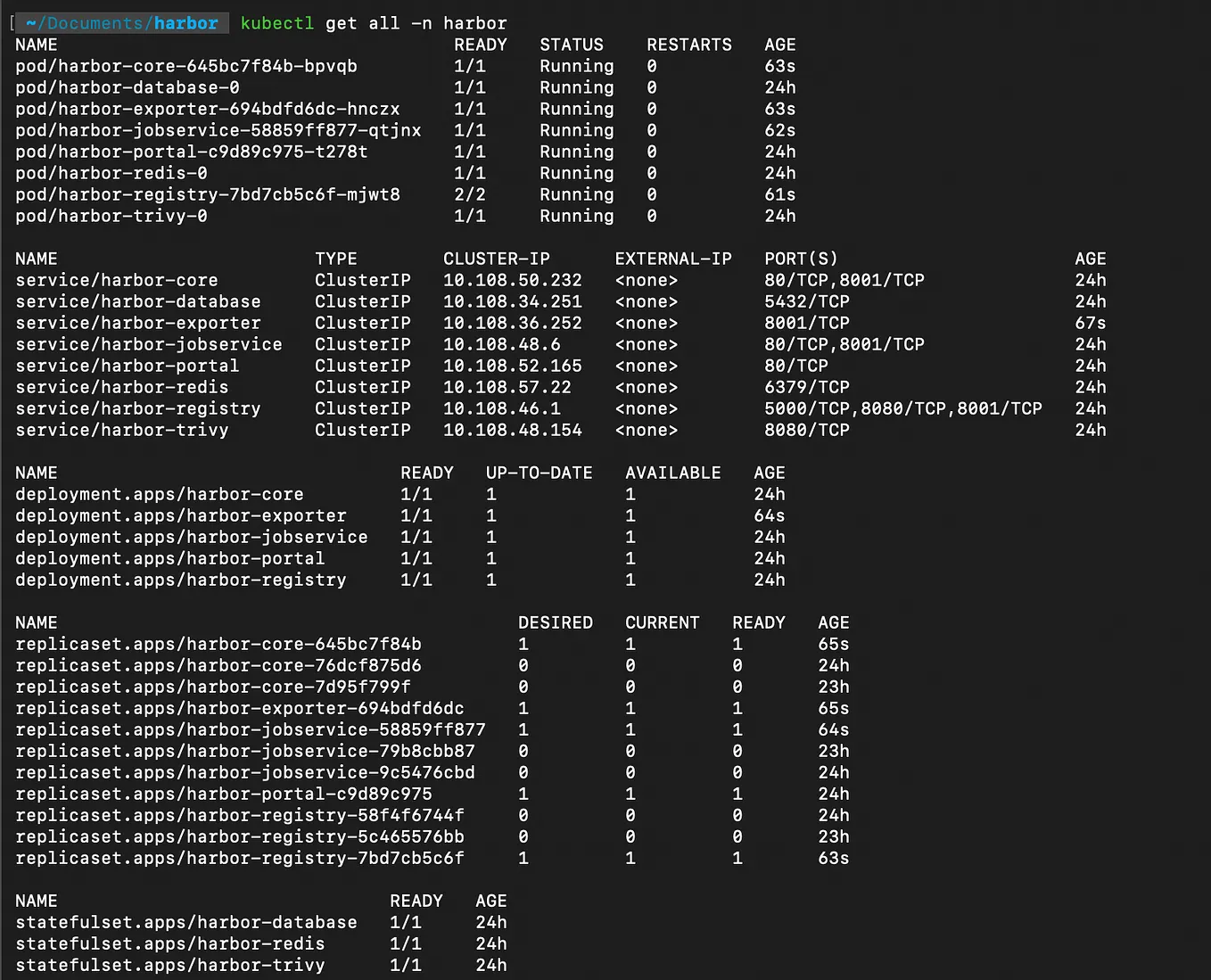1211x980 pixels.
Task: Select ports 5000/TCP,8080/TCP,8001/TCP
Action: [903, 408]
